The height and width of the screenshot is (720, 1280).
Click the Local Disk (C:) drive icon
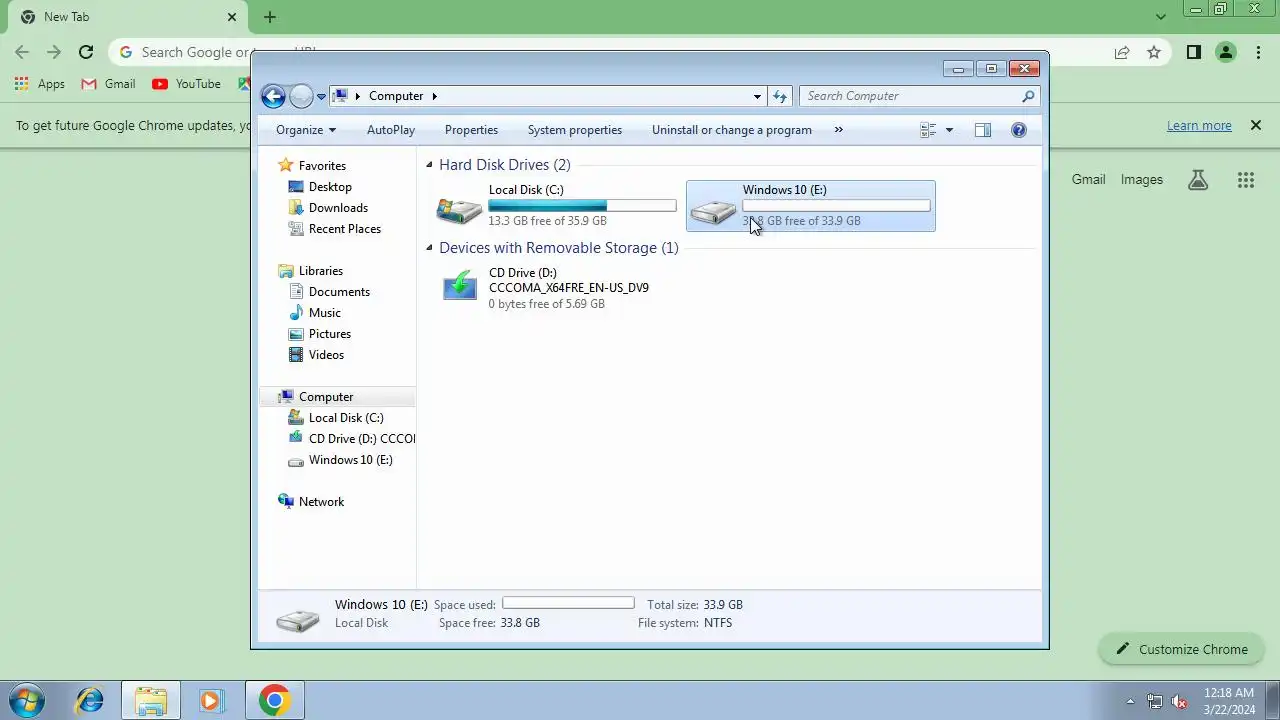pyautogui.click(x=459, y=209)
